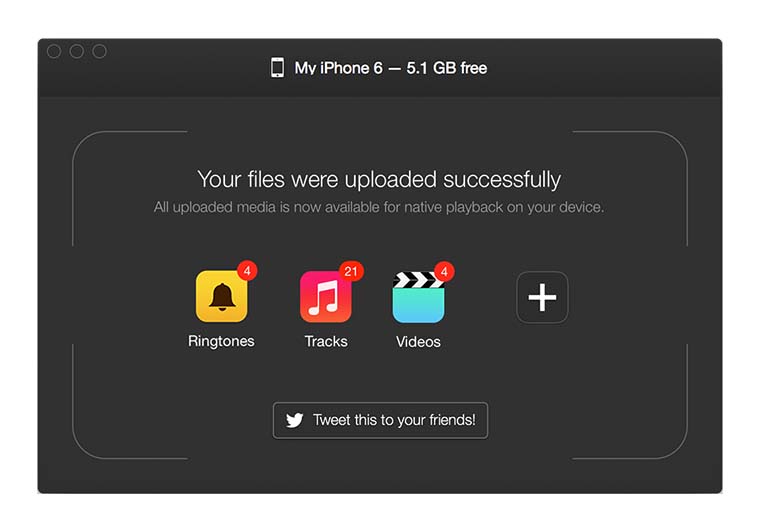The width and height of the screenshot is (760, 532).
Task: Click the uploaded successfully heading
Action: coord(379,179)
